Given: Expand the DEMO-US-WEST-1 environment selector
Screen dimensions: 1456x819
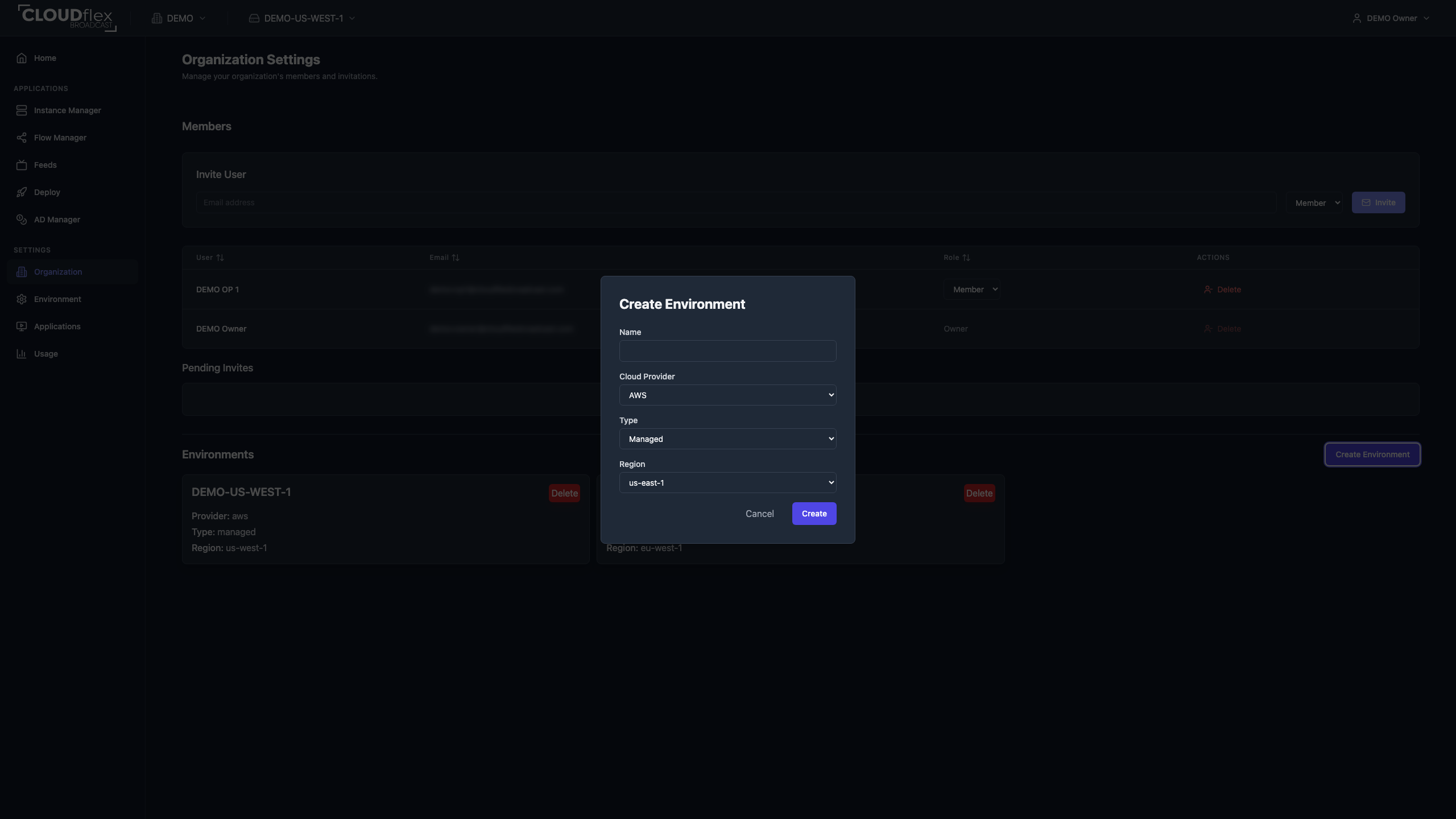Looking at the screenshot, I should (x=302, y=18).
